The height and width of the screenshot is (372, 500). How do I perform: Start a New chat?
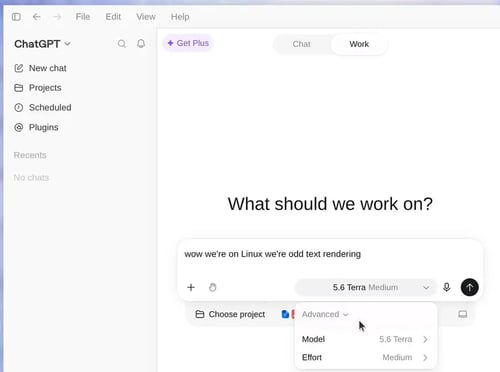(40, 68)
